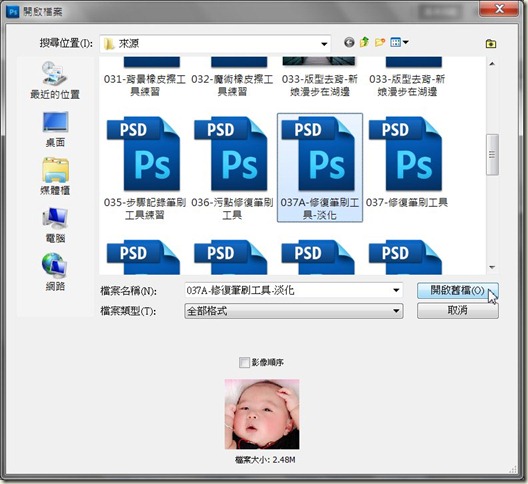528x484 pixels.
Task: Click the baby photo preview thumbnail
Action: pyautogui.click(x=262, y=414)
